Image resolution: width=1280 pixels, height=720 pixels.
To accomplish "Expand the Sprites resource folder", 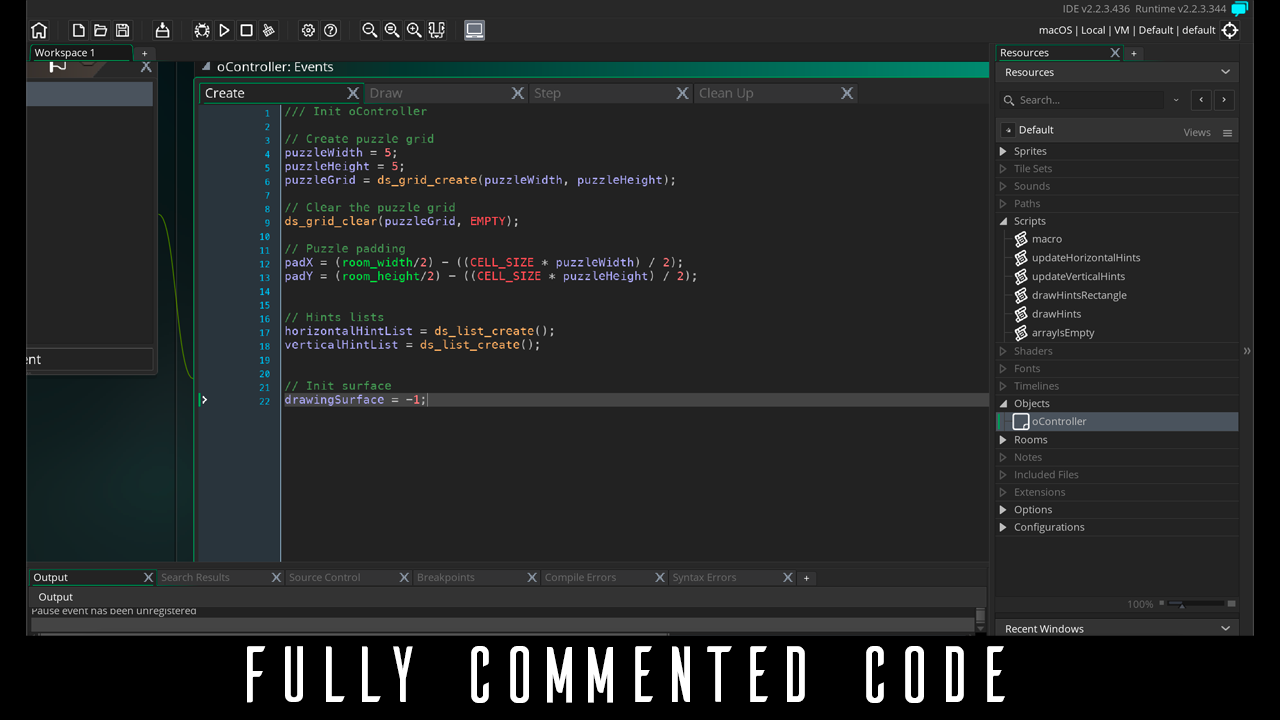I will coord(1003,151).
